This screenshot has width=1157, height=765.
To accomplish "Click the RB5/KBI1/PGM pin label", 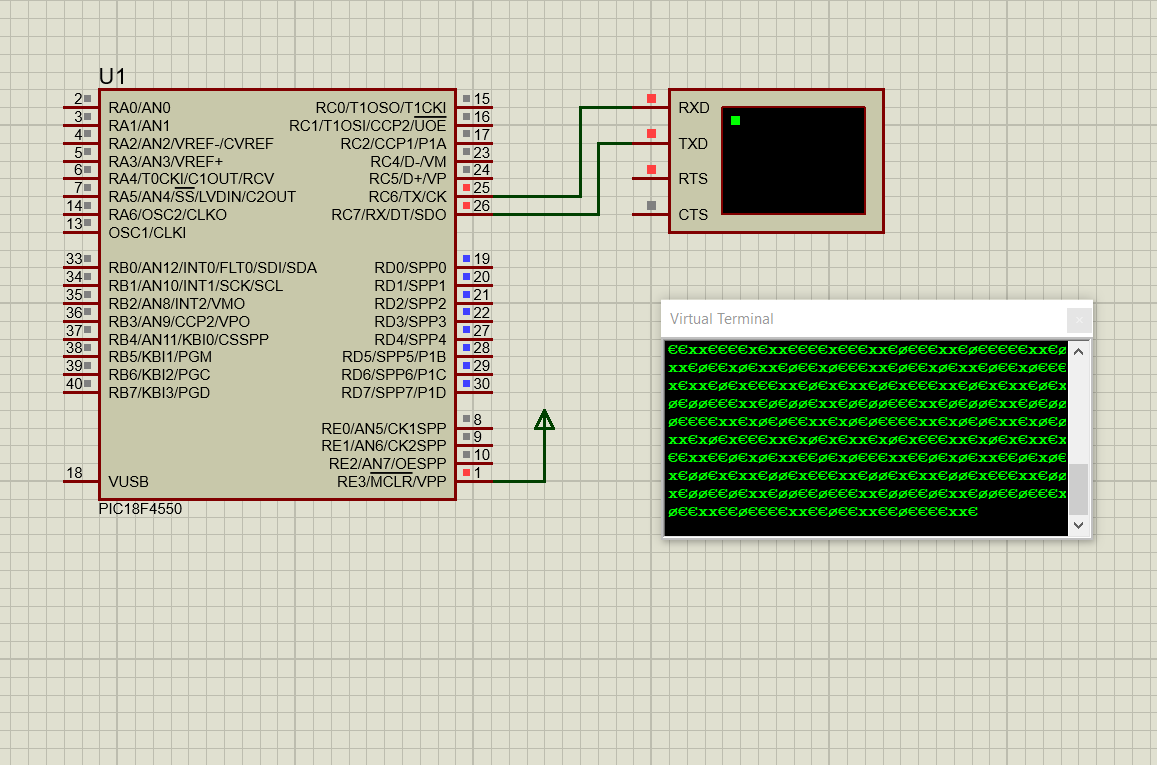I will [160, 357].
